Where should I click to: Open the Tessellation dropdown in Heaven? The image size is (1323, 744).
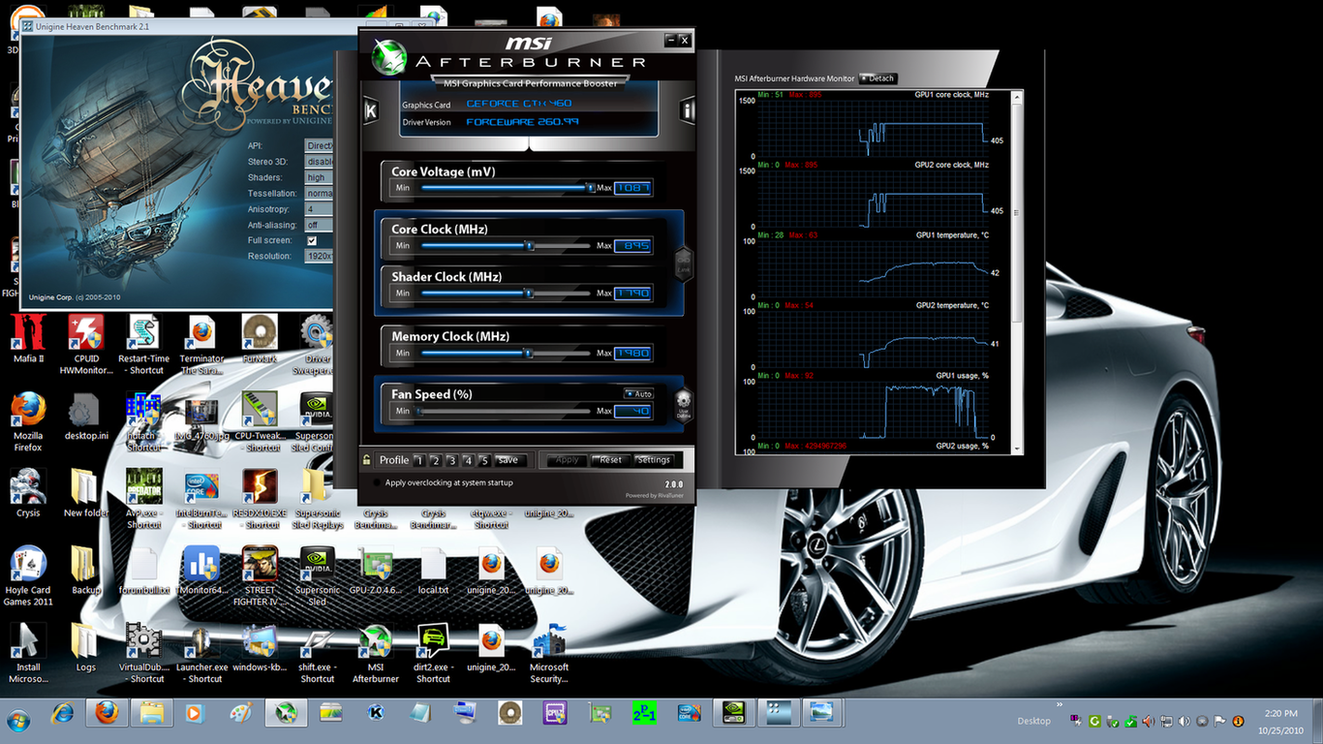point(319,193)
